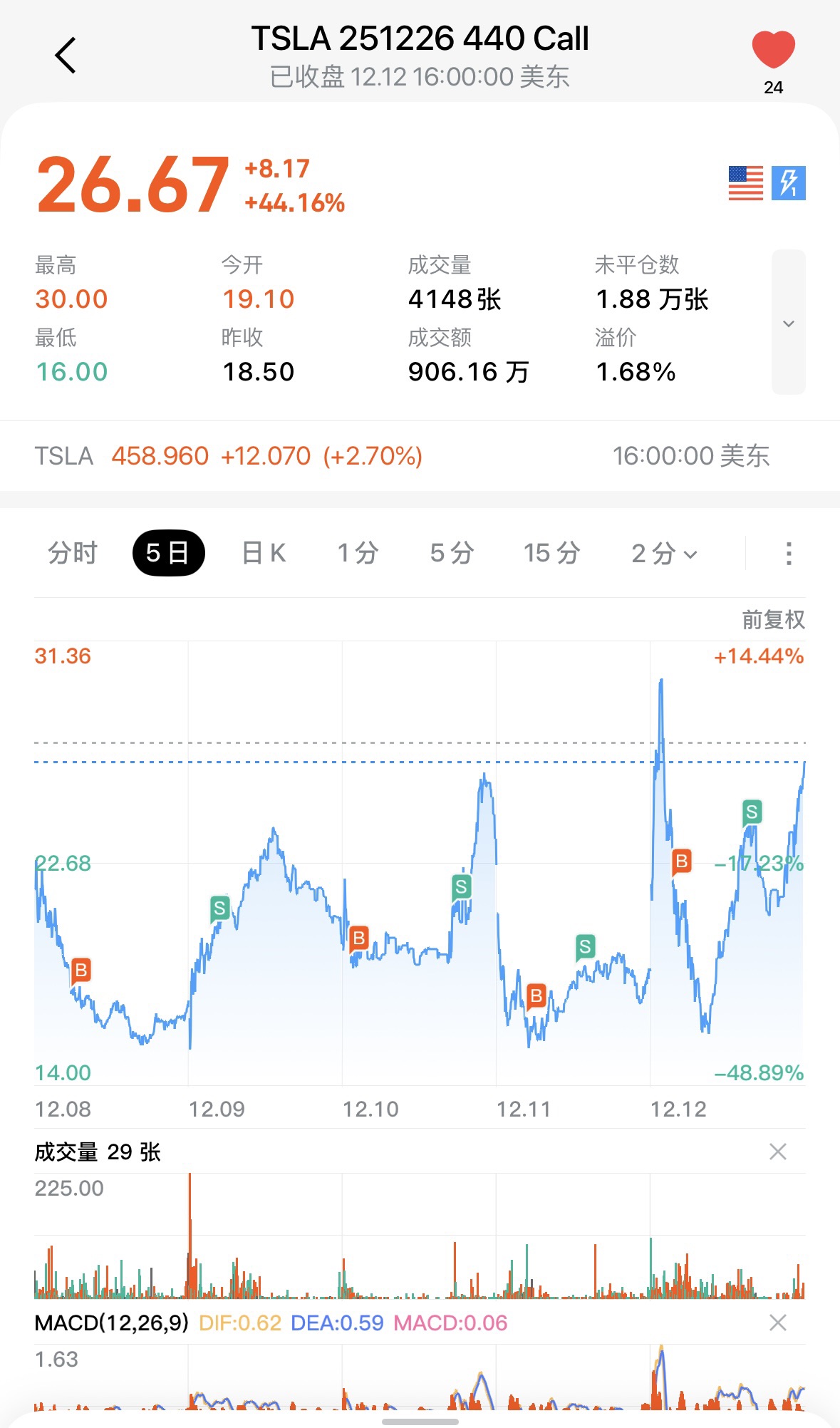Close the MACD indicator panel
The width and height of the screenshot is (840, 1428).
[778, 1323]
